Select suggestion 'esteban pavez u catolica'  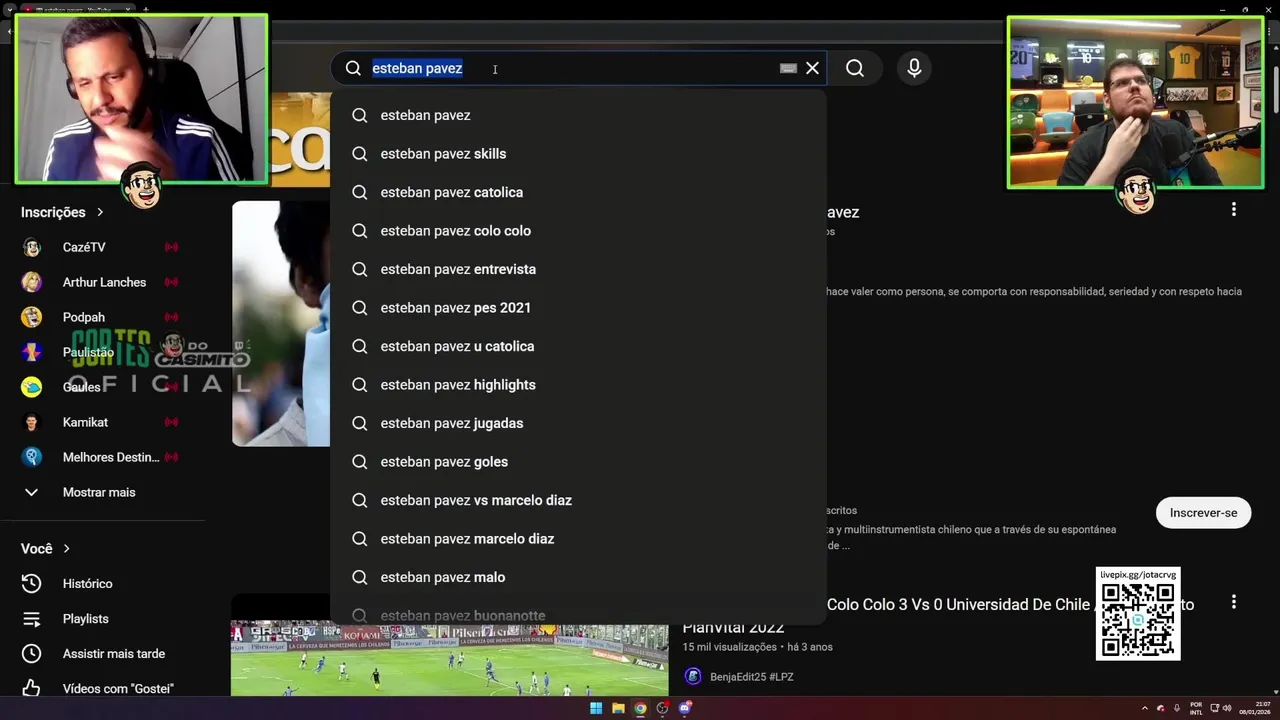pyautogui.click(x=578, y=346)
